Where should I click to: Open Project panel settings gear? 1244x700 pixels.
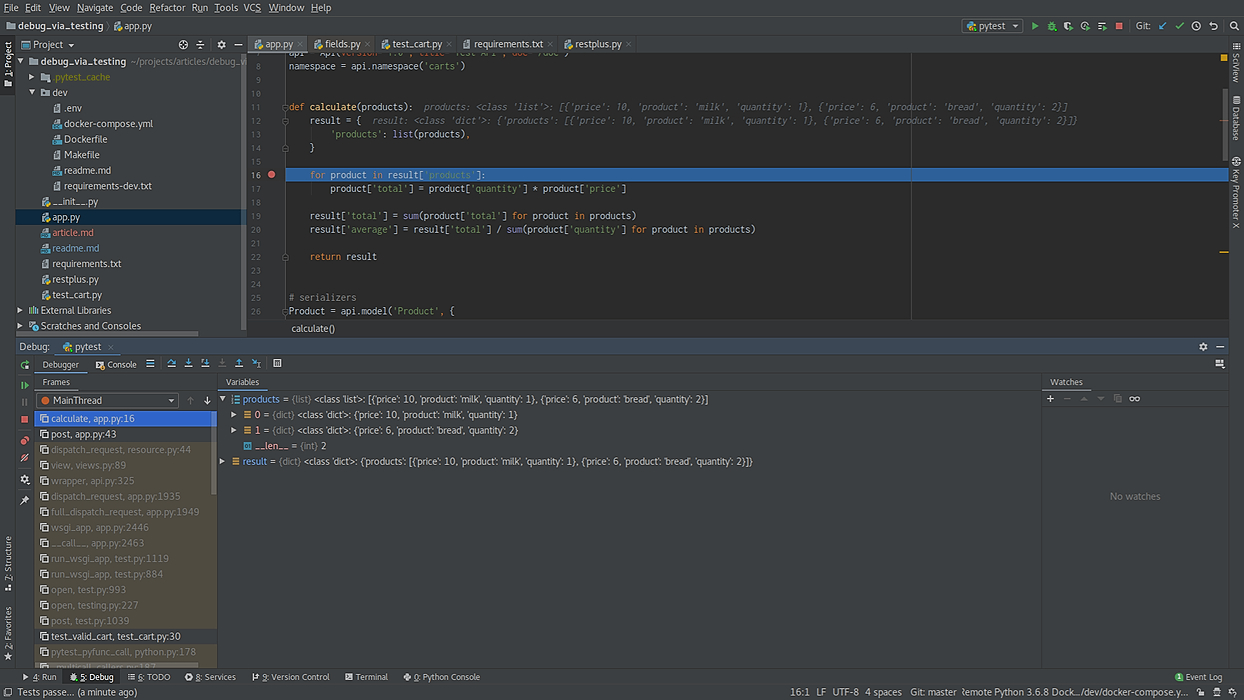(x=221, y=45)
